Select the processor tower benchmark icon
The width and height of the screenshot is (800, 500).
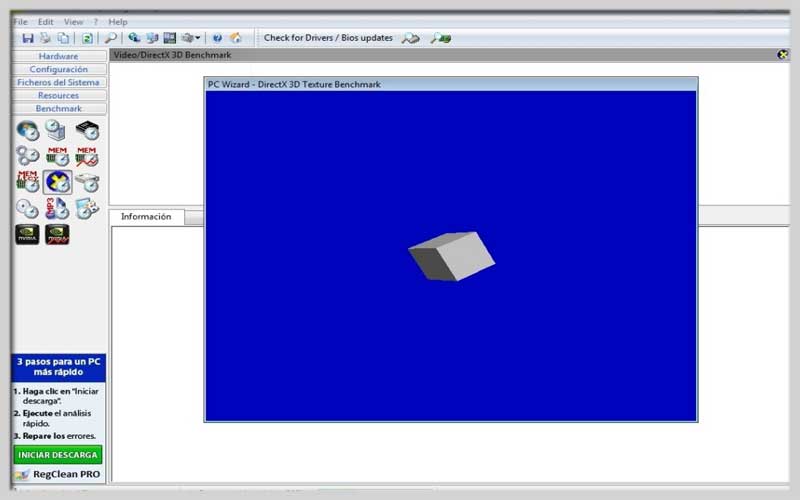point(56,130)
